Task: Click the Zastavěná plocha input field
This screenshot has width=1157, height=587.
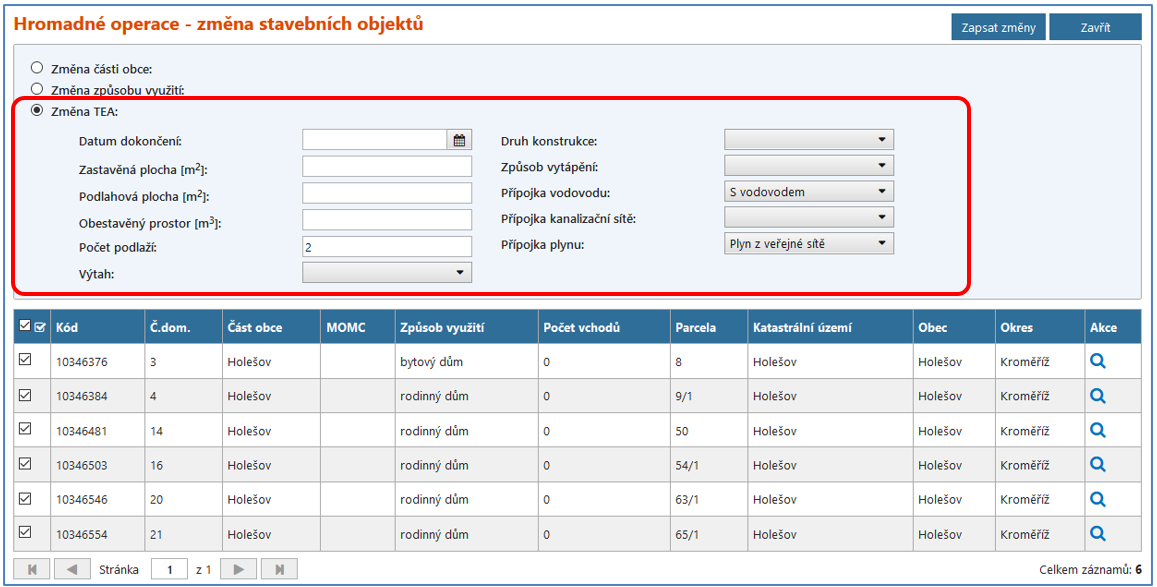Action: tap(386, 167)
